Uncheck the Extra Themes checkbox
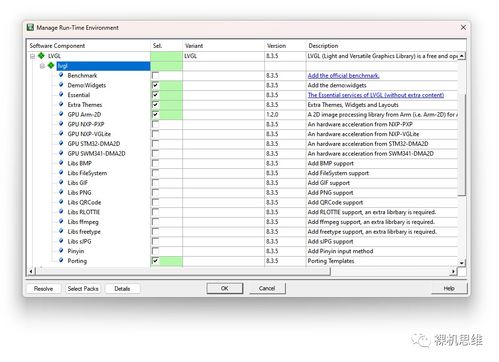Screen dimensions: 499x362 click(x=155, y=105)
